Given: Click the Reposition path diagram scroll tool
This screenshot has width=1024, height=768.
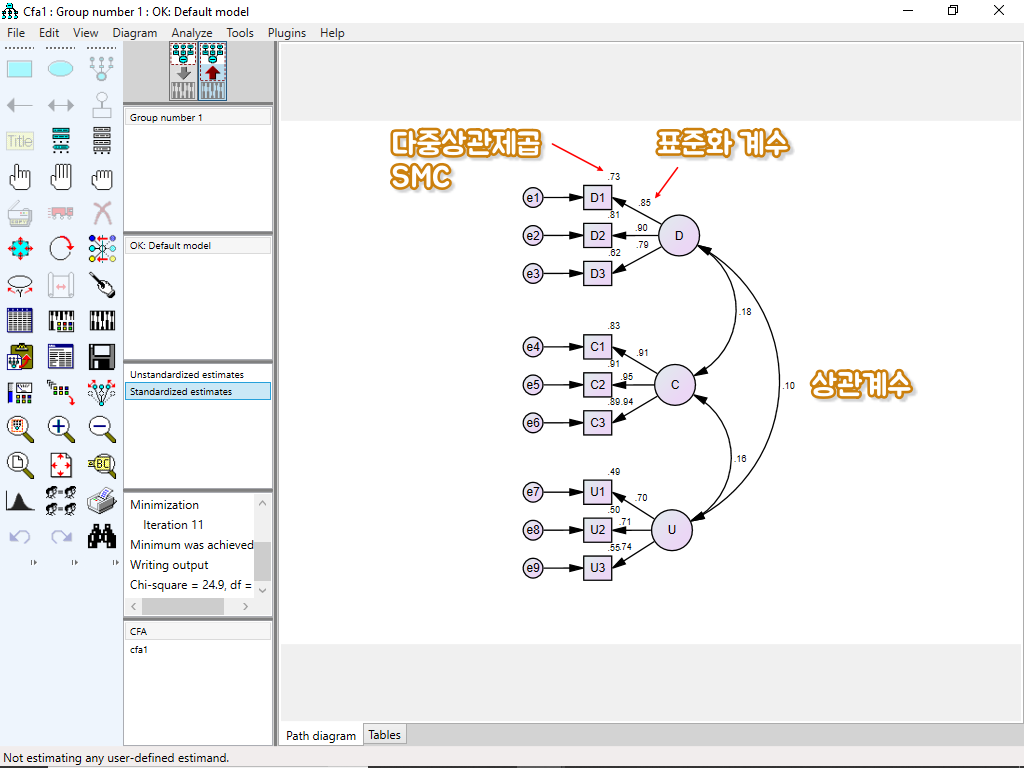Looking at the screenshot, I should tap(61, 285).
